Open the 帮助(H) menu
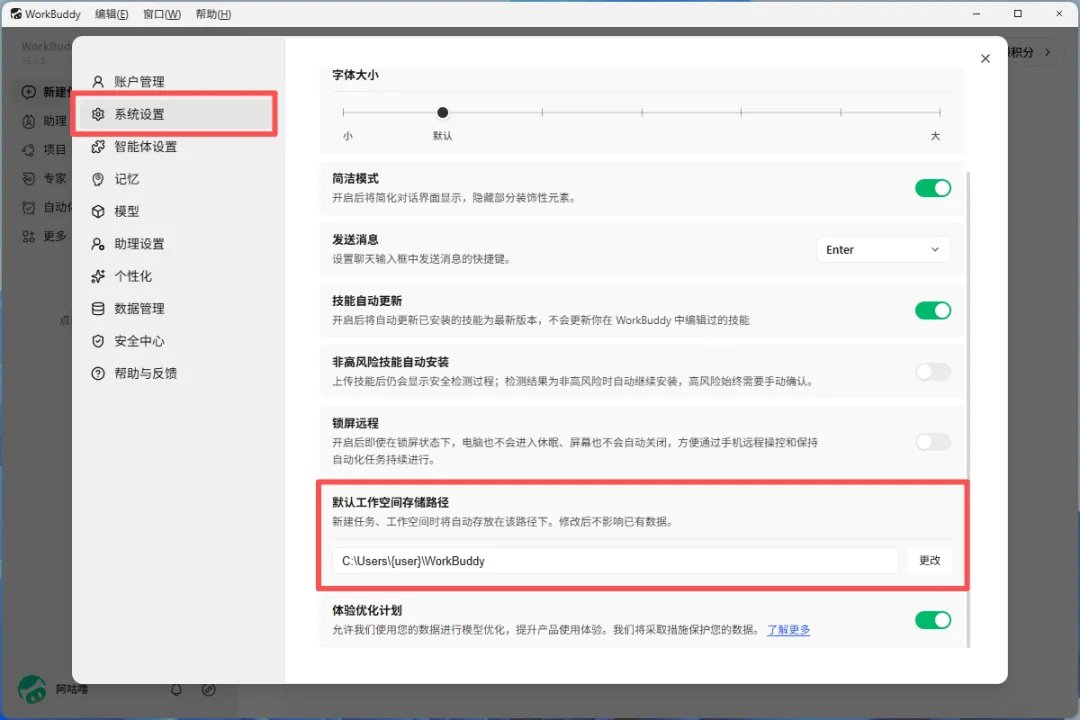This screenshot has width=1080, height=720. (x=213, y=14)
